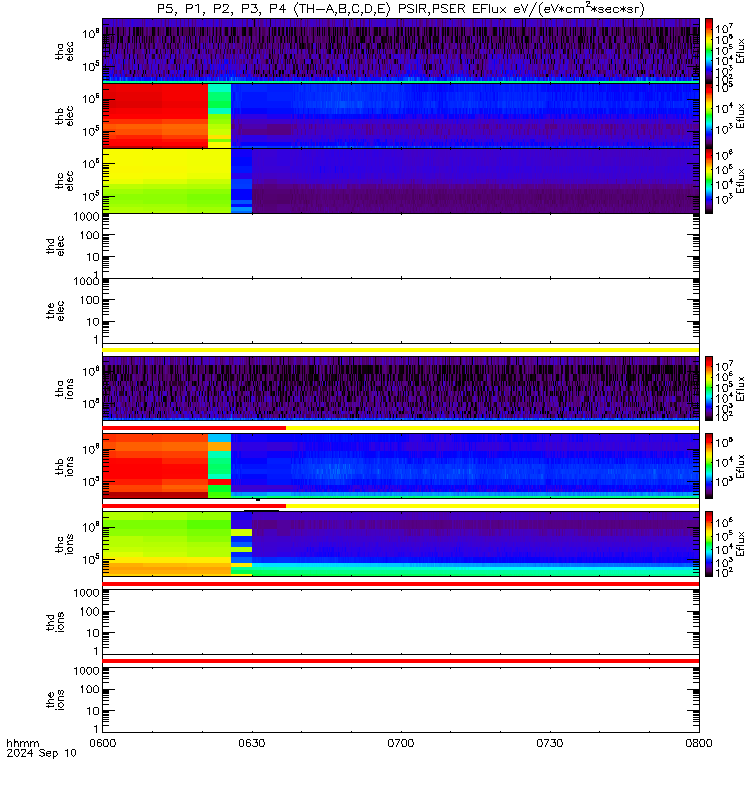Click the Eflux label of tha ions colorbar
This screenshot has width=750, height=800.
pos(740,389)
